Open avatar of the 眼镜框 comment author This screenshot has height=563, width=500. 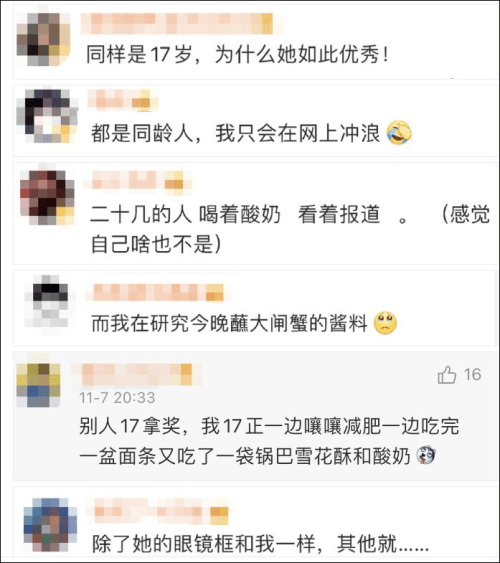click(x=50, y=524)
